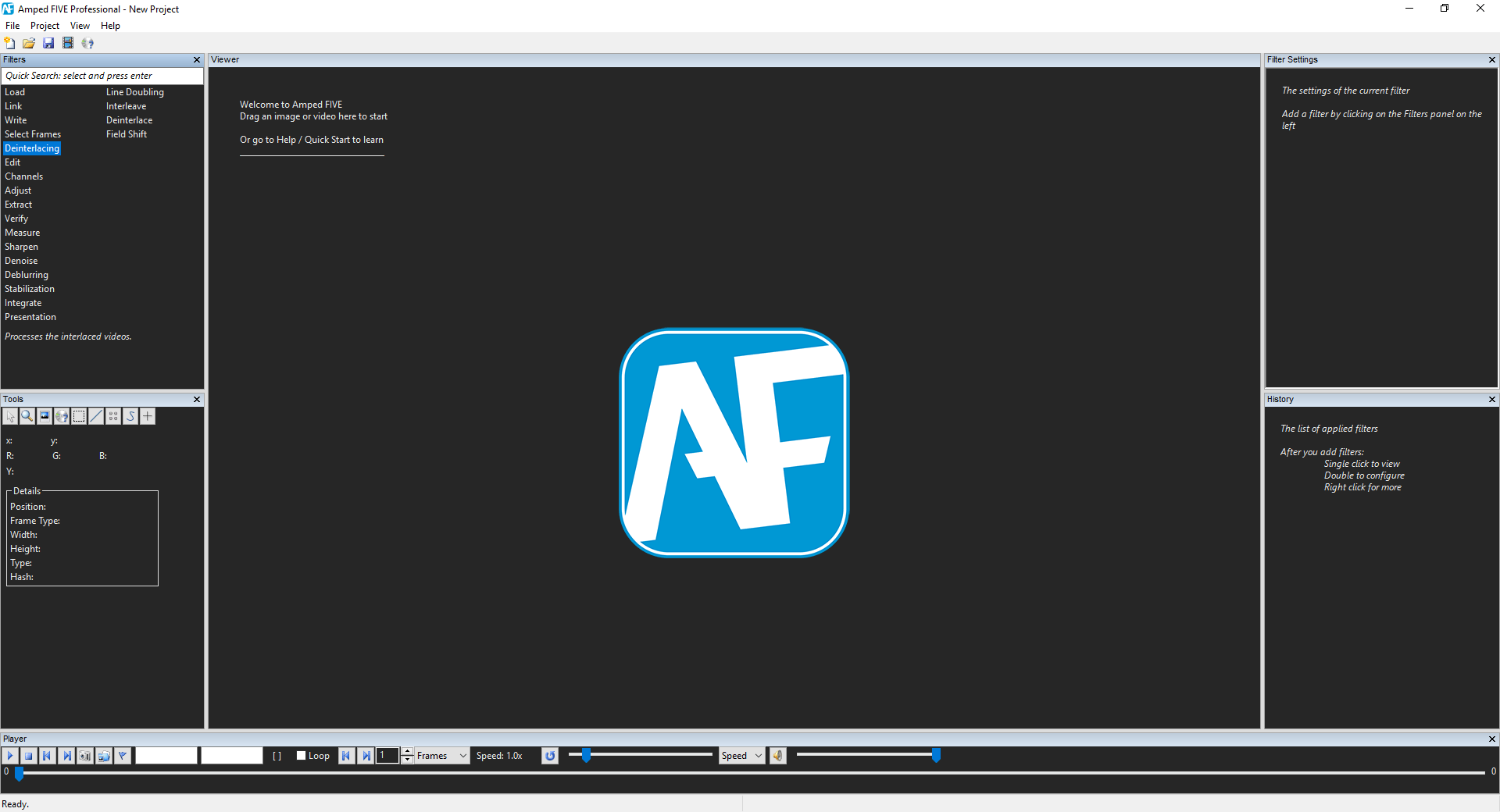The image size is (1500, 812).
Task: Click the Quick Search filter input field
Action: pos(102,76)
